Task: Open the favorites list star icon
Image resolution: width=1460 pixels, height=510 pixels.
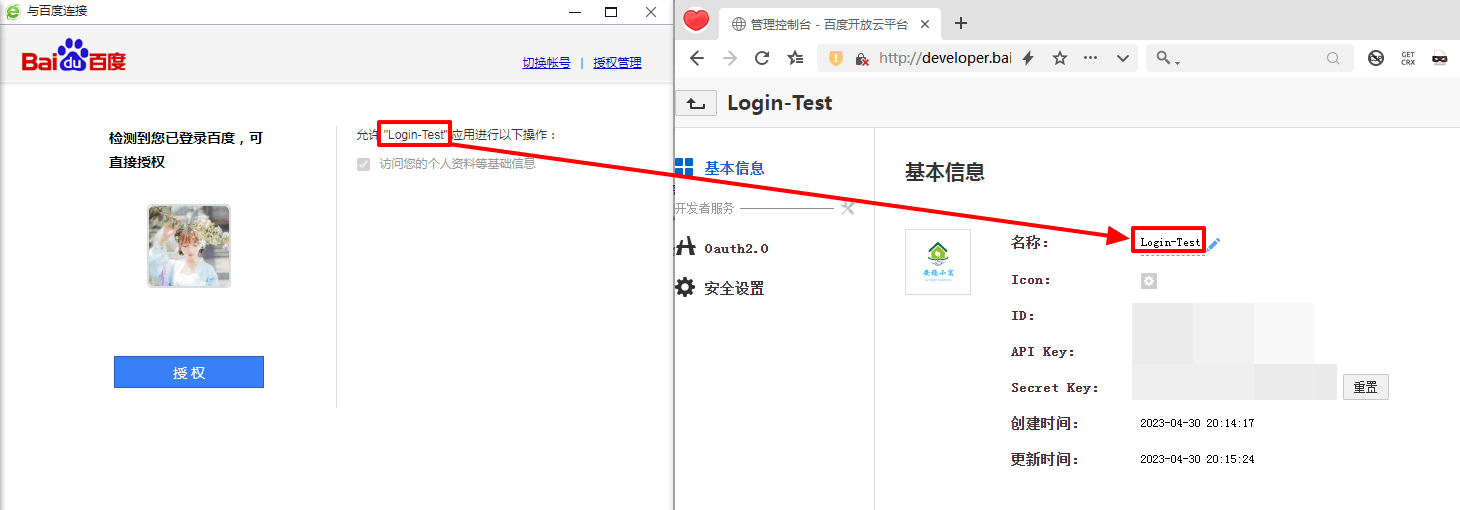Action: pos(796,58)
